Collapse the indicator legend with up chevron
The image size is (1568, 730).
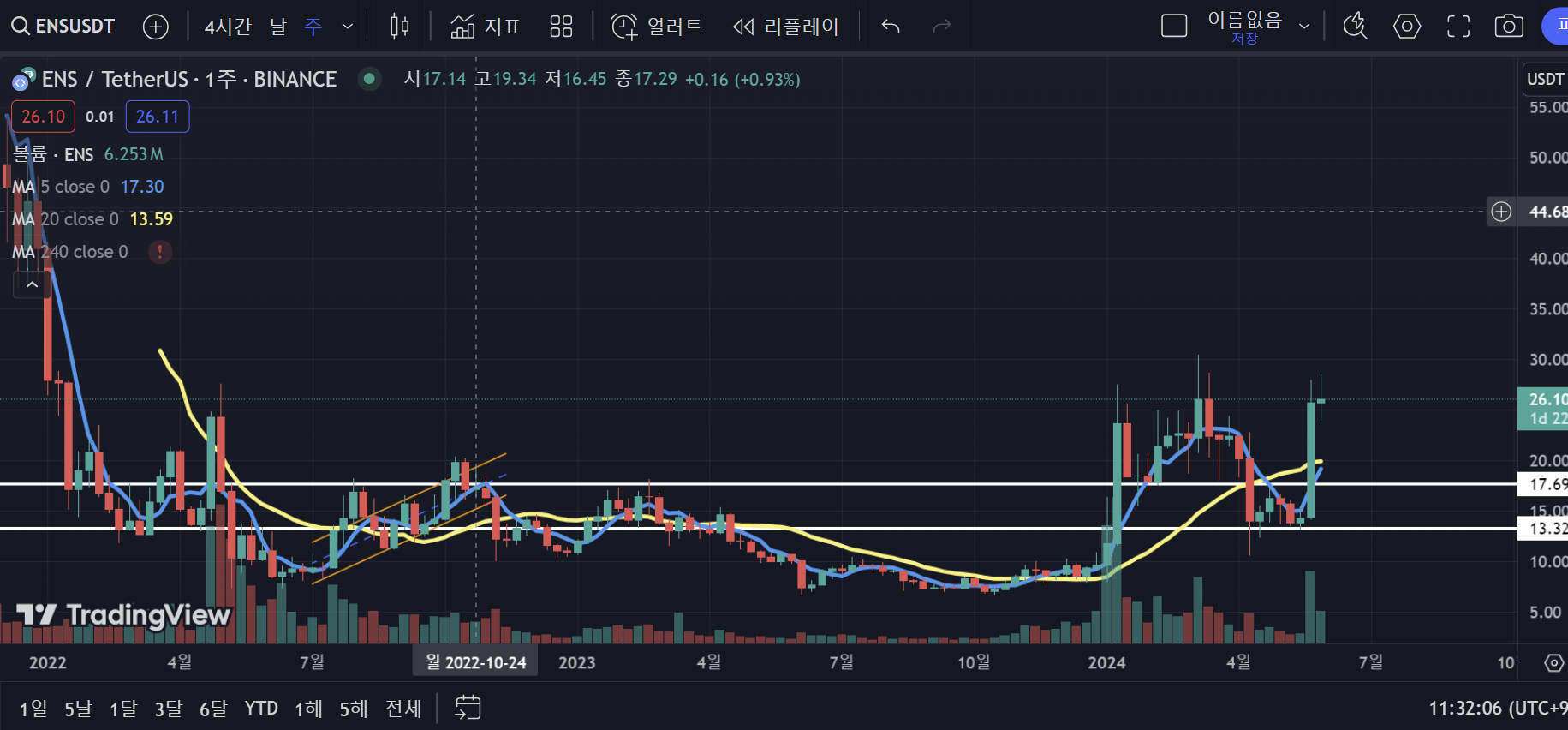(32, 285)
